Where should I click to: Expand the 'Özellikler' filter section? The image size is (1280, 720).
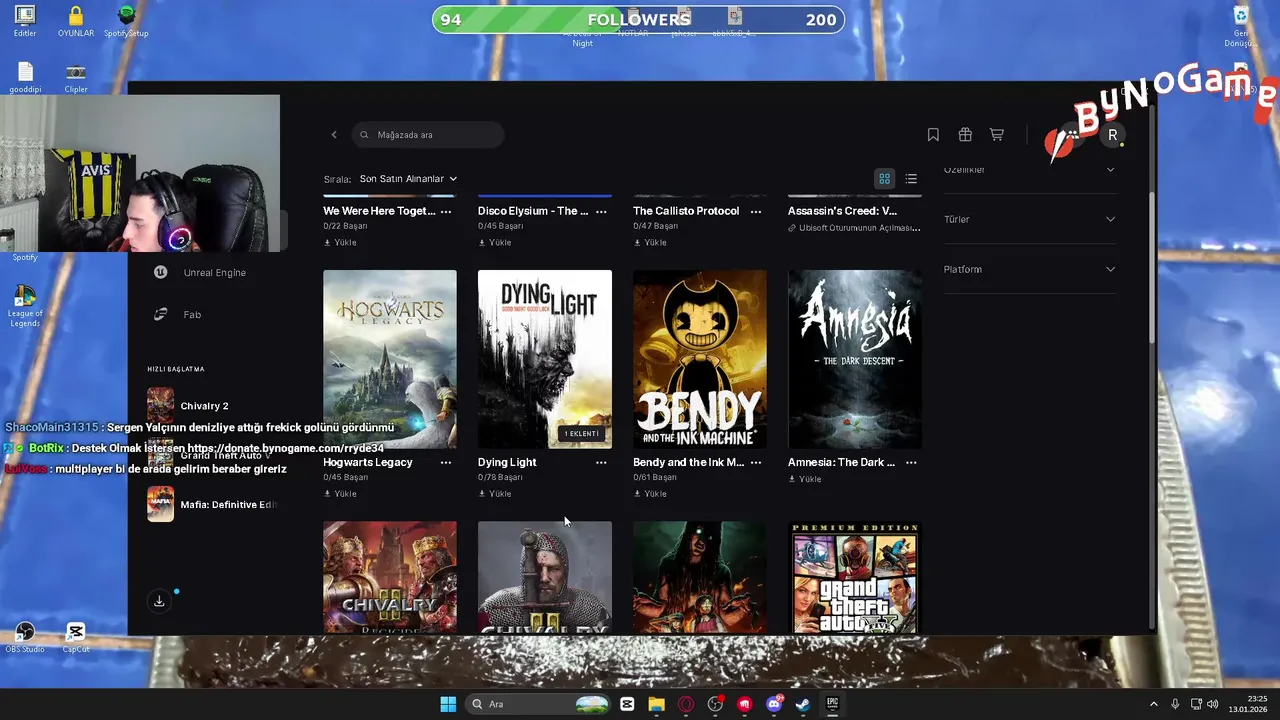(x=1029, y=169)
